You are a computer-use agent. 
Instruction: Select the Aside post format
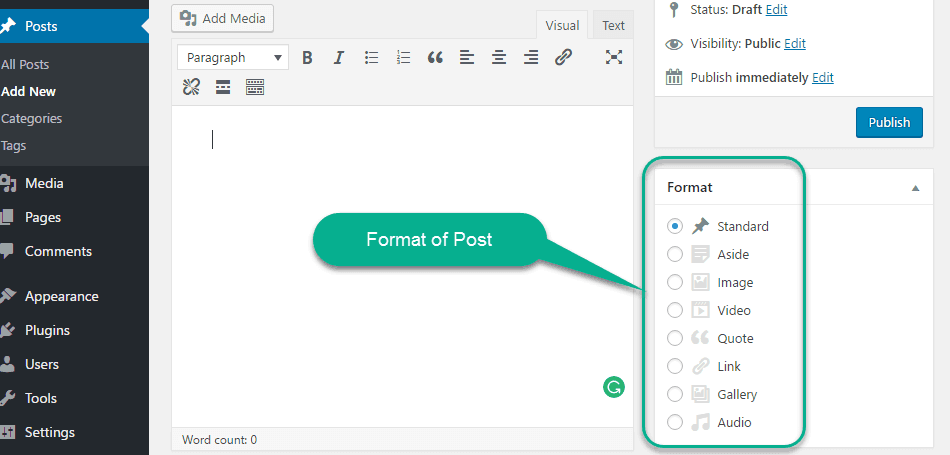[x=674, y=254]
